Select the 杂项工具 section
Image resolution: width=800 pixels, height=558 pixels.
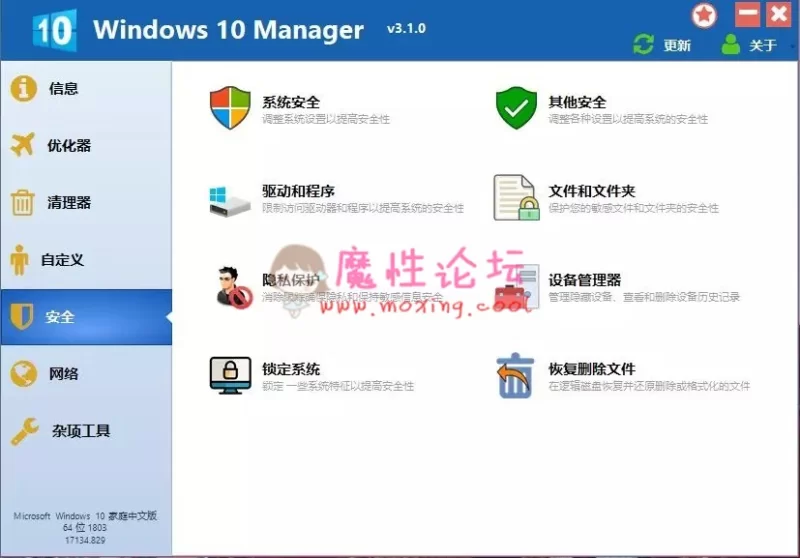tap(86, 431)
